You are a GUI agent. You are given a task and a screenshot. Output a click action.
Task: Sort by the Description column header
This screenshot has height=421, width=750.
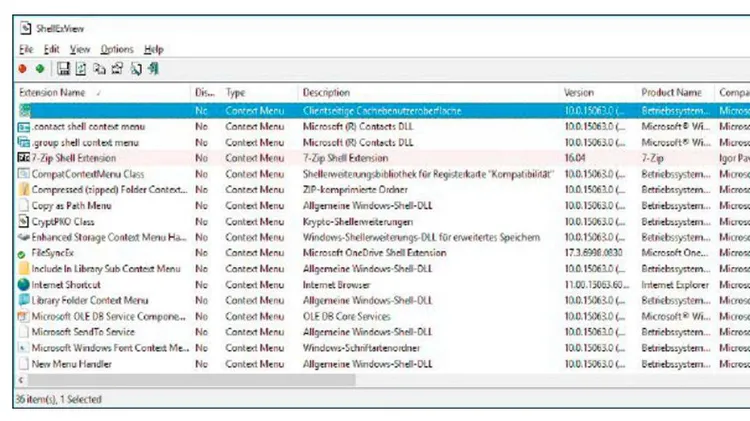(x=428, y=93)
